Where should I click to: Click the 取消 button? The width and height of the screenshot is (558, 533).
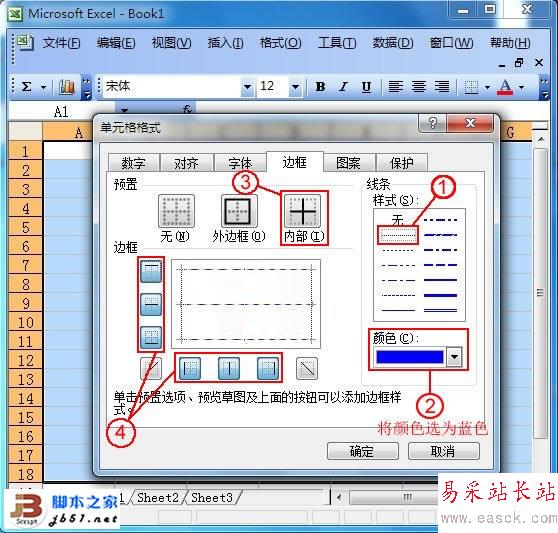(443, 451)
